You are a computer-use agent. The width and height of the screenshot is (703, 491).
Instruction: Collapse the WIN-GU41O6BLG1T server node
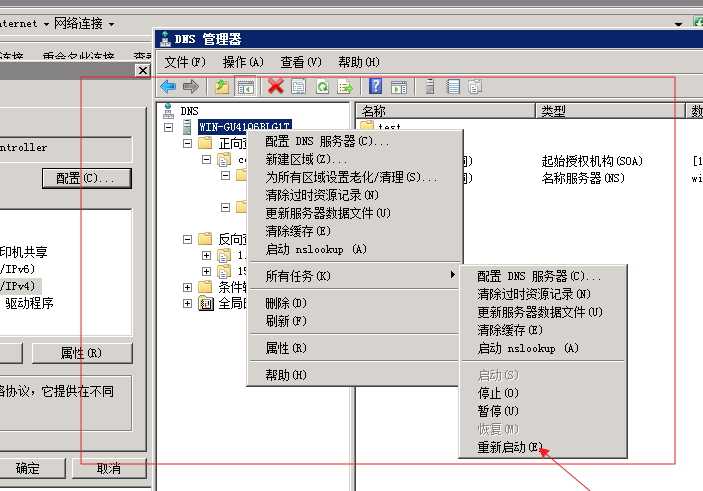point(169,127)
